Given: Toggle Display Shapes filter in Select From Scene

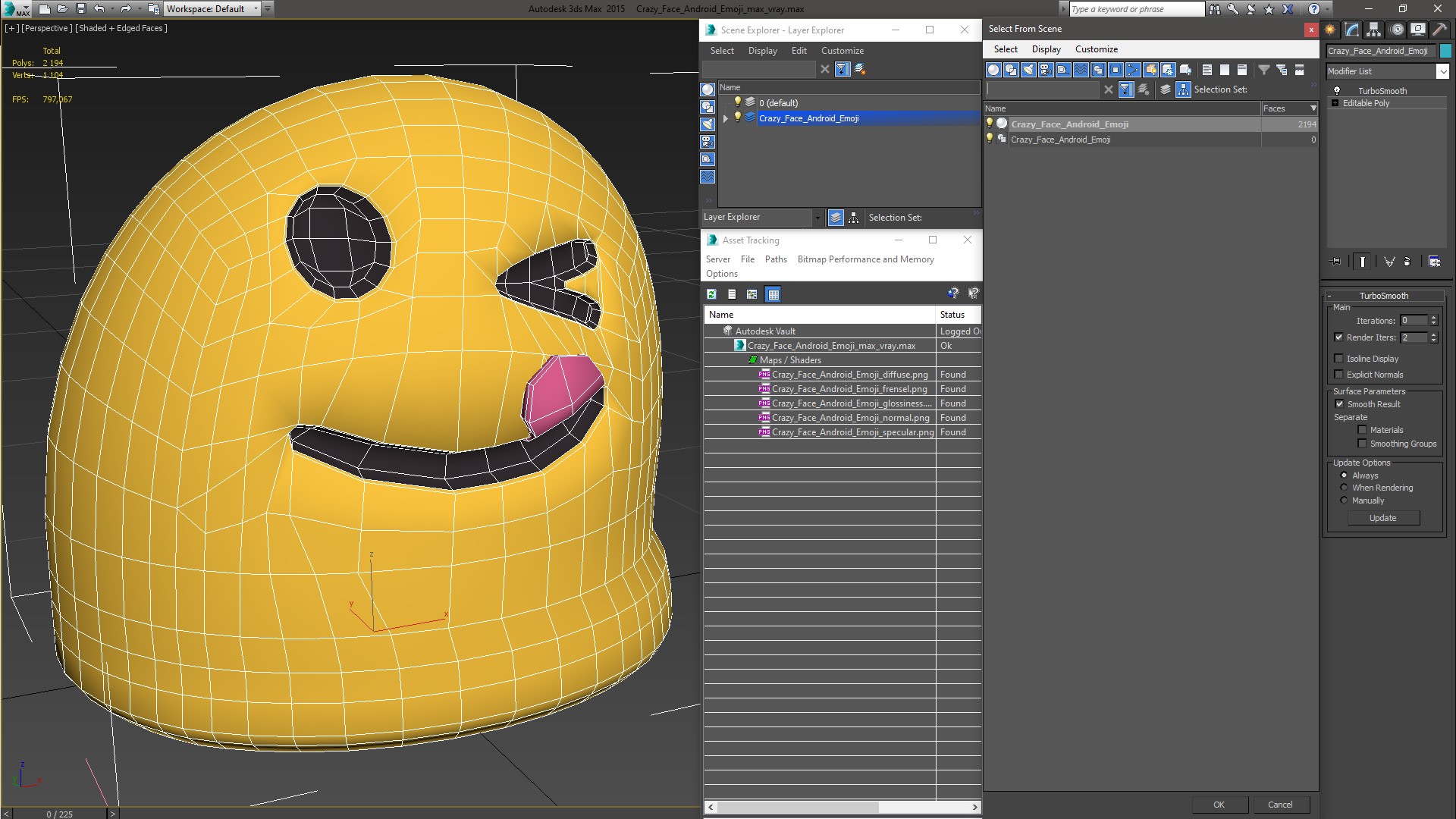Looking at the screenshot, I should (1011, 70).
